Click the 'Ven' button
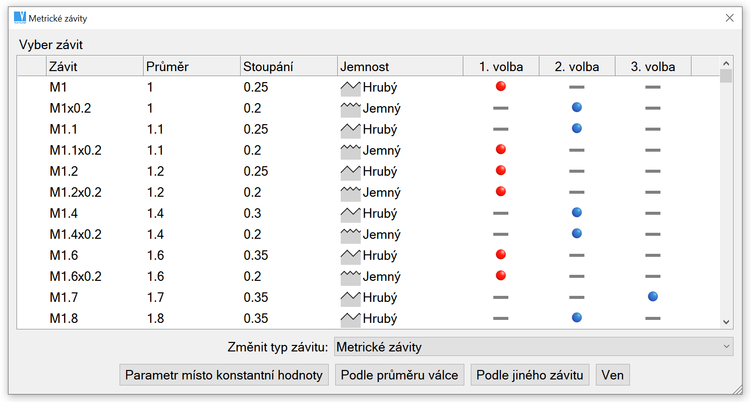 (x=612, y=376)
